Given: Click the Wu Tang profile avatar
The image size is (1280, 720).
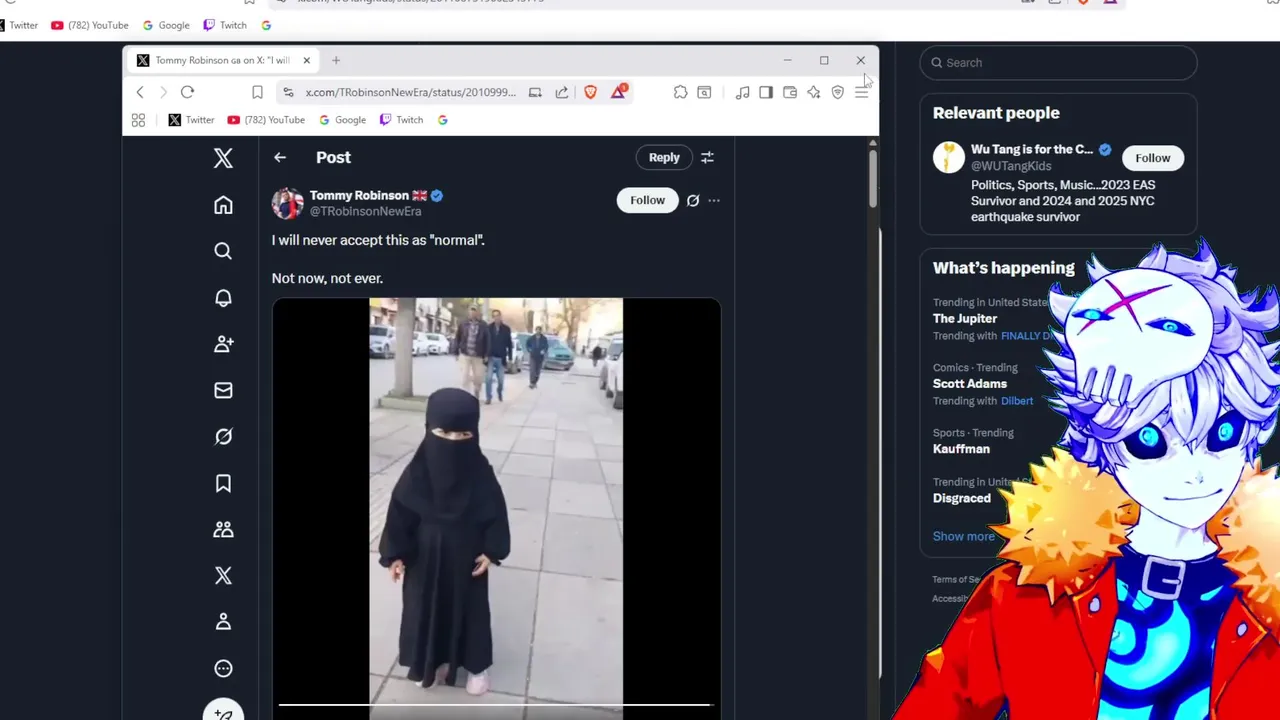Looking at the screenshot, I should pyautogui.click(x=949, y=157).
